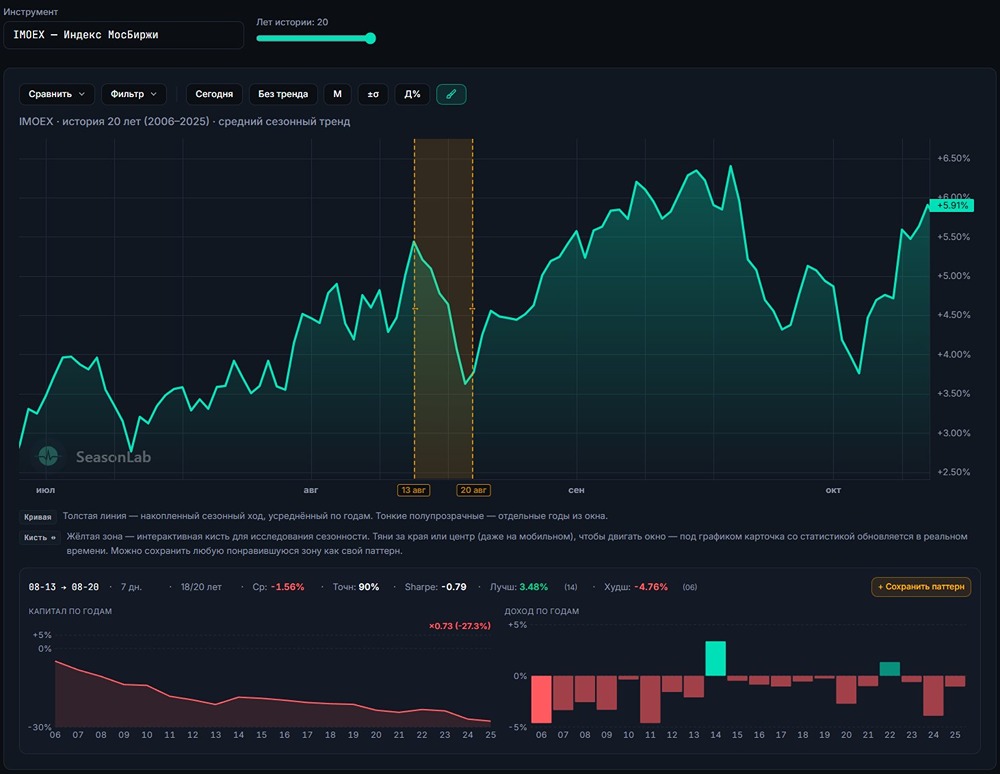Viewport: 1000px width, 774px height.
Task: Click the Худш: -4.76% worst value
Action: click(636, 587)
